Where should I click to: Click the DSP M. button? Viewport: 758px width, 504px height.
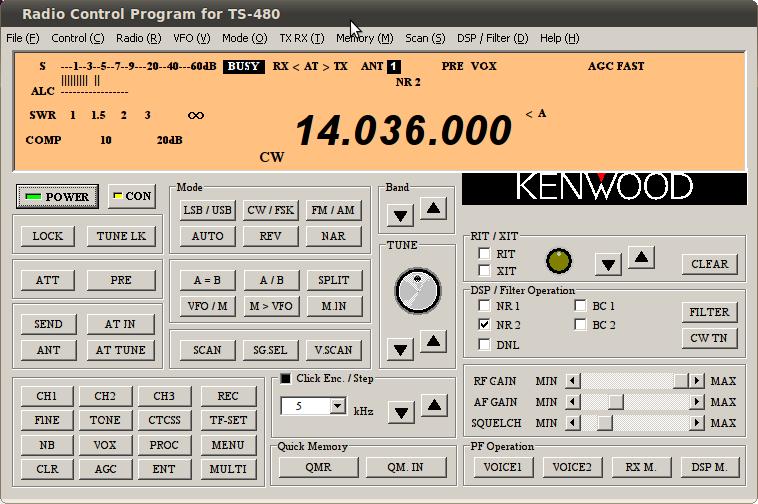[709, 467]
